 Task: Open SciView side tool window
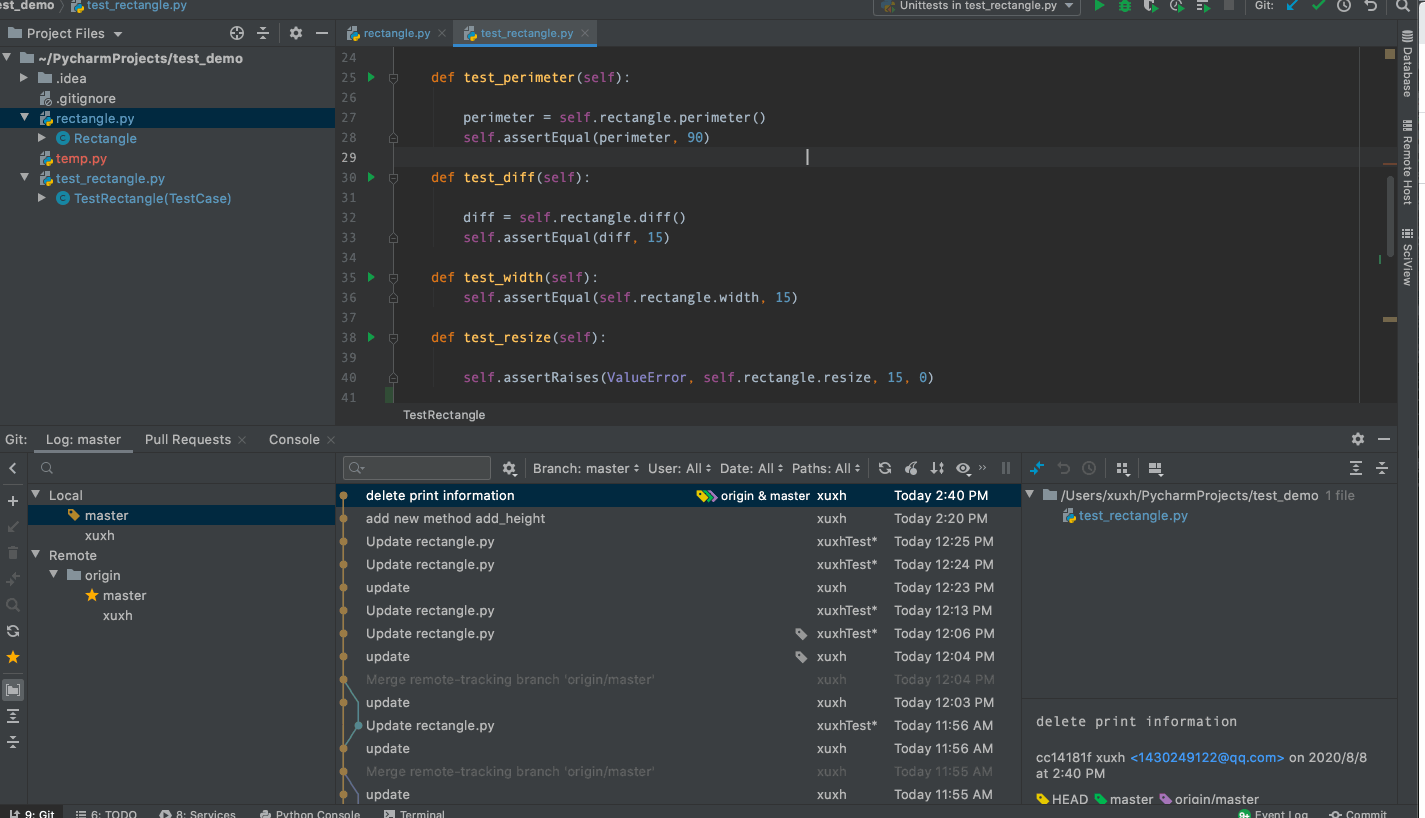tap(1407, 257)
